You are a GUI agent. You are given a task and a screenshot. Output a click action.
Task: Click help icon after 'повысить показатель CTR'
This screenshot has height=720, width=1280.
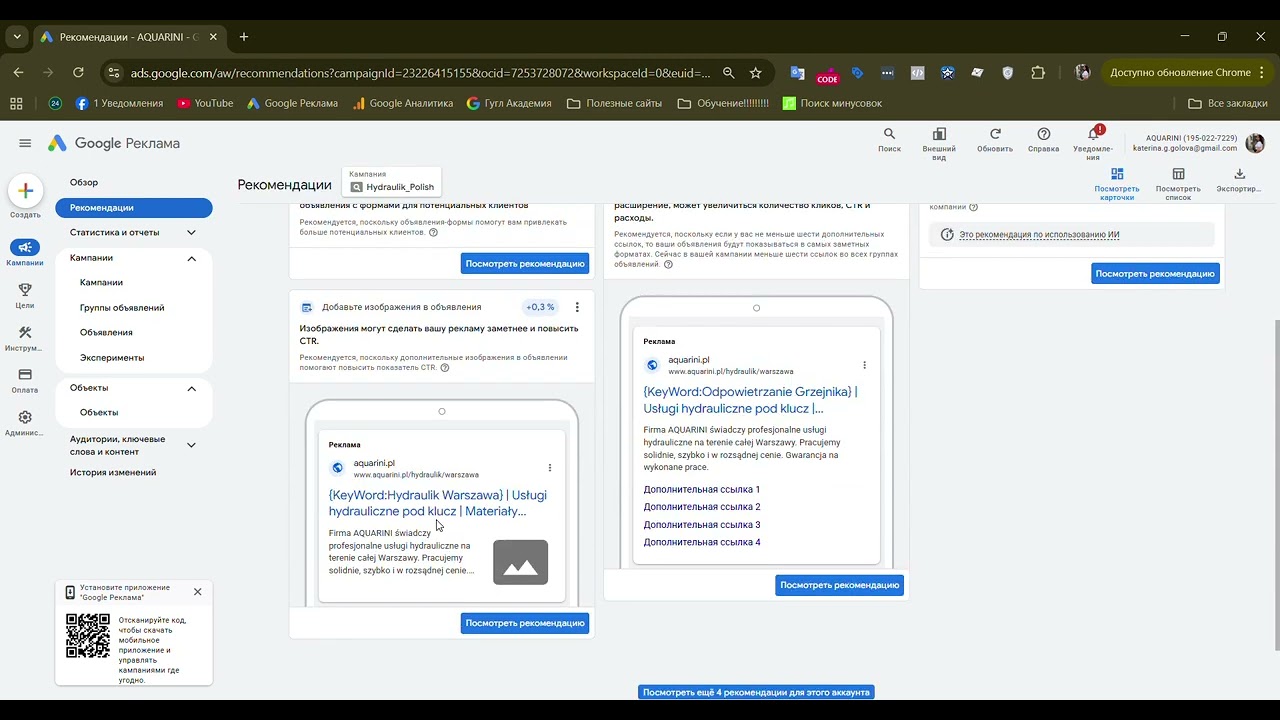coord(445,367)
